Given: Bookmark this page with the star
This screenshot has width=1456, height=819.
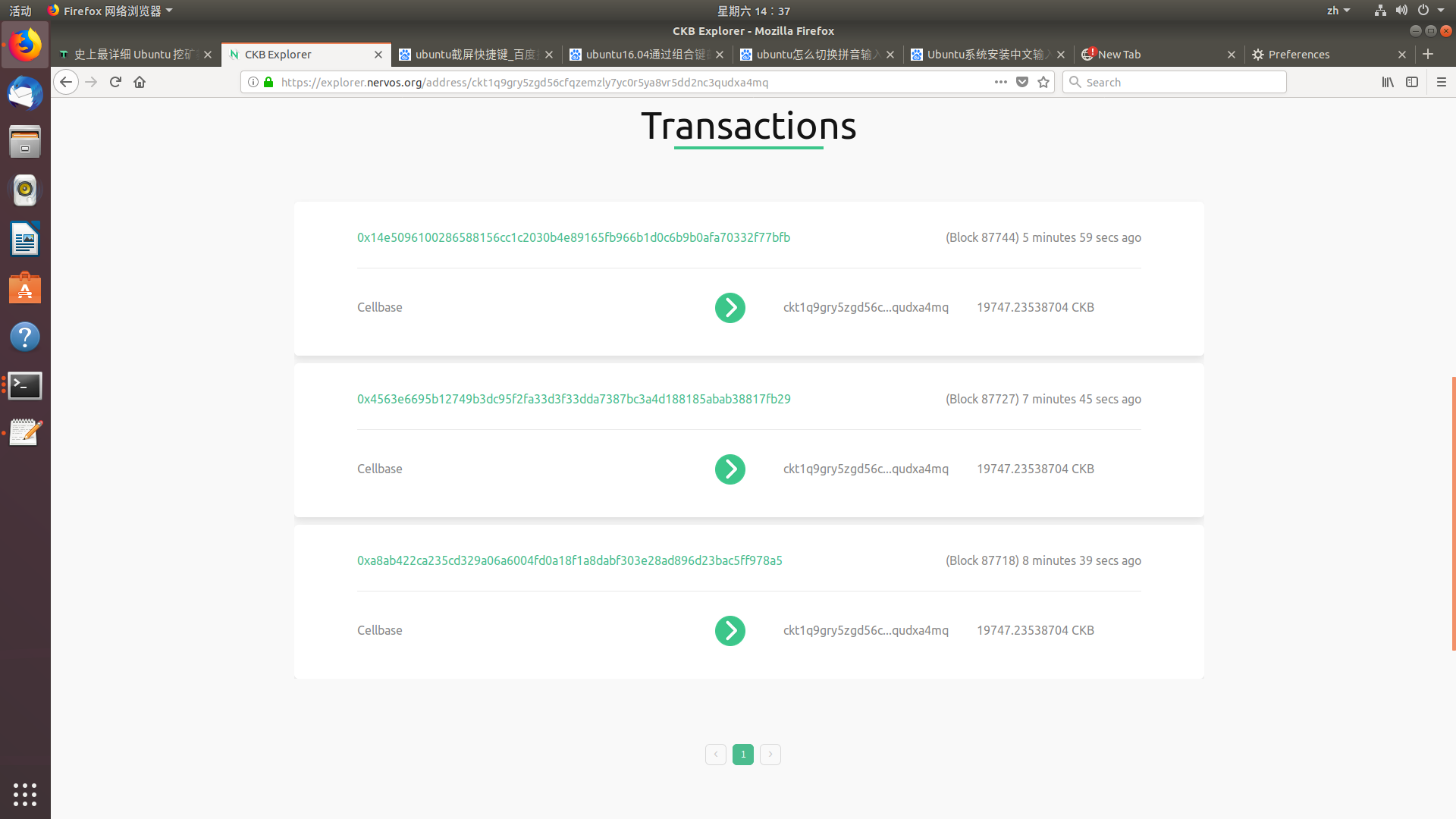Looking at the screenshot, I should coord(1043,82).
